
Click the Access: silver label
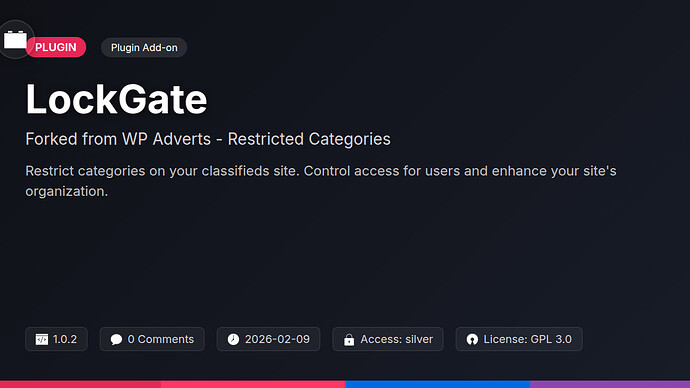pyautogui.click(x=396, y=339)
